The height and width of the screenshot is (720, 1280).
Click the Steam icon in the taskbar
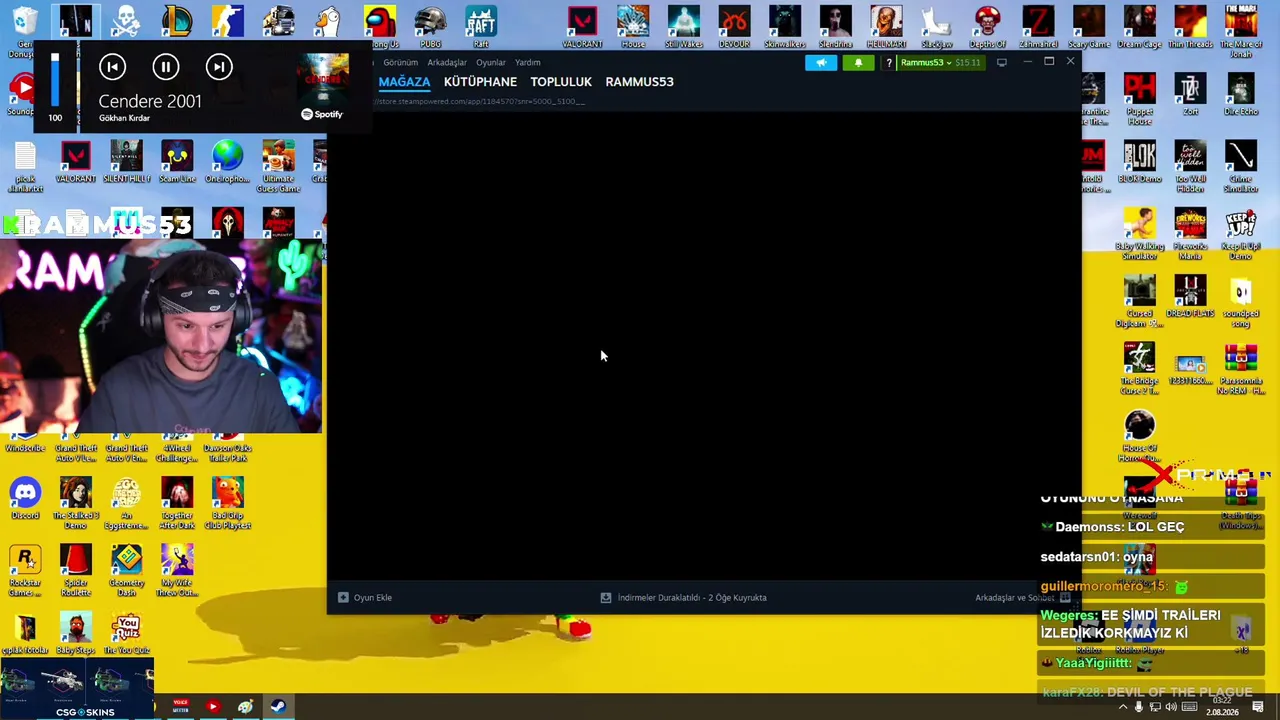(278, 707)
